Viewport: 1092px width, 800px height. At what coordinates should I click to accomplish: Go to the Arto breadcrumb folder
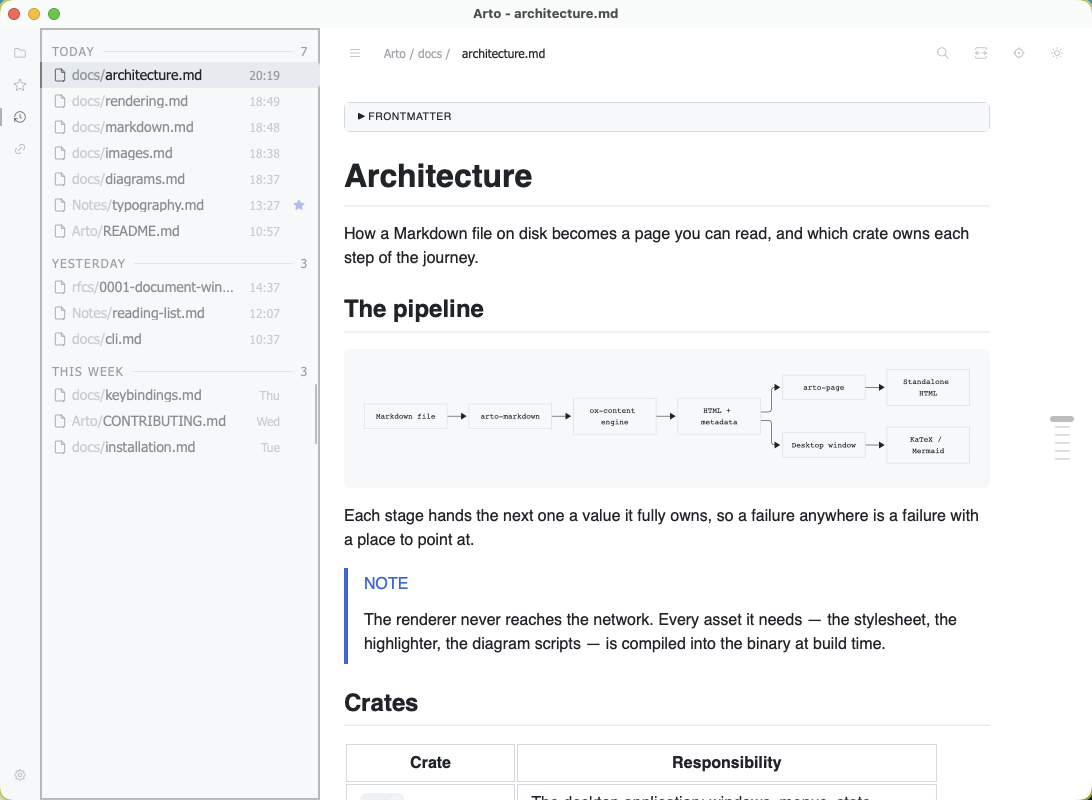394,54
